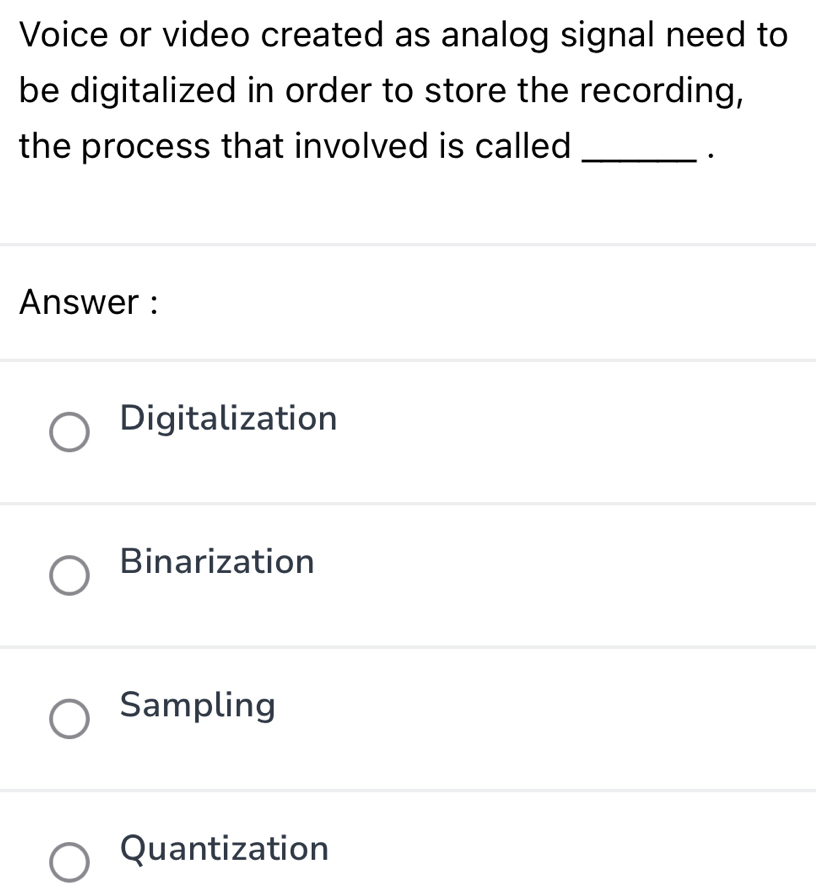This screenshot has width=816, height=895.
Task: Select the Digitalization radio button
Action: click(x=69, y=432)
